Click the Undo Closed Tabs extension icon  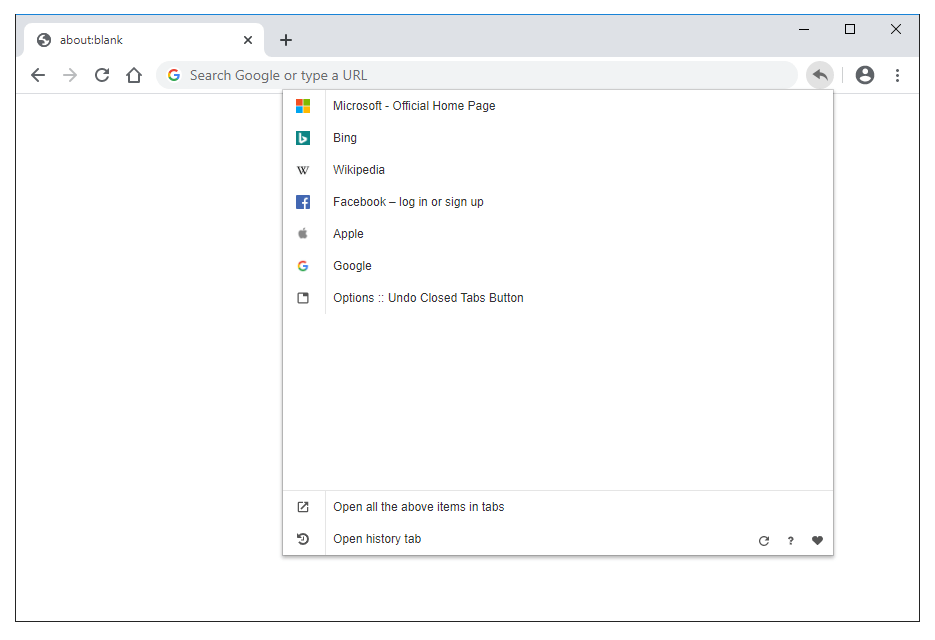click(x=820, y=75)
